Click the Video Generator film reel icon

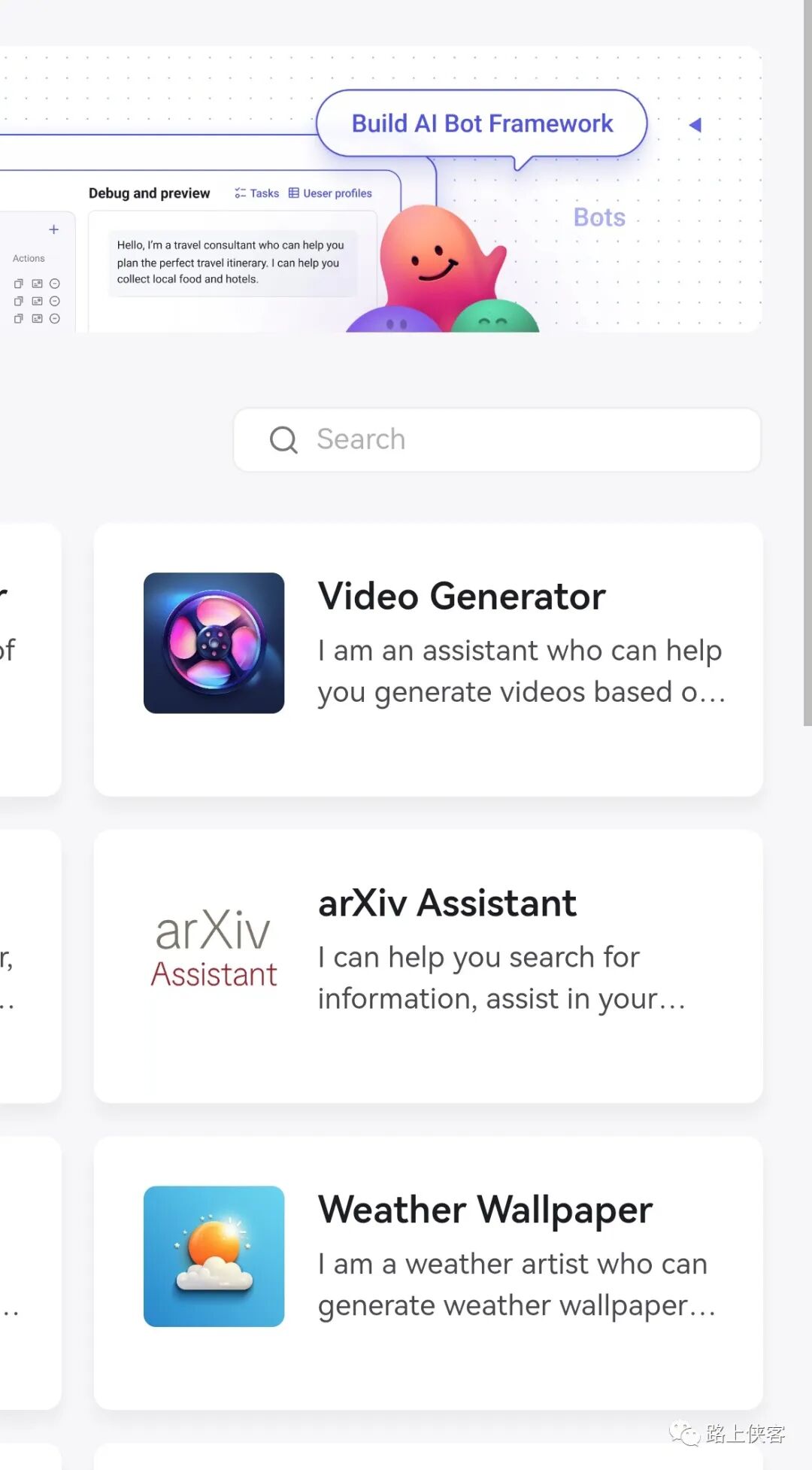(x=214, y=642)
